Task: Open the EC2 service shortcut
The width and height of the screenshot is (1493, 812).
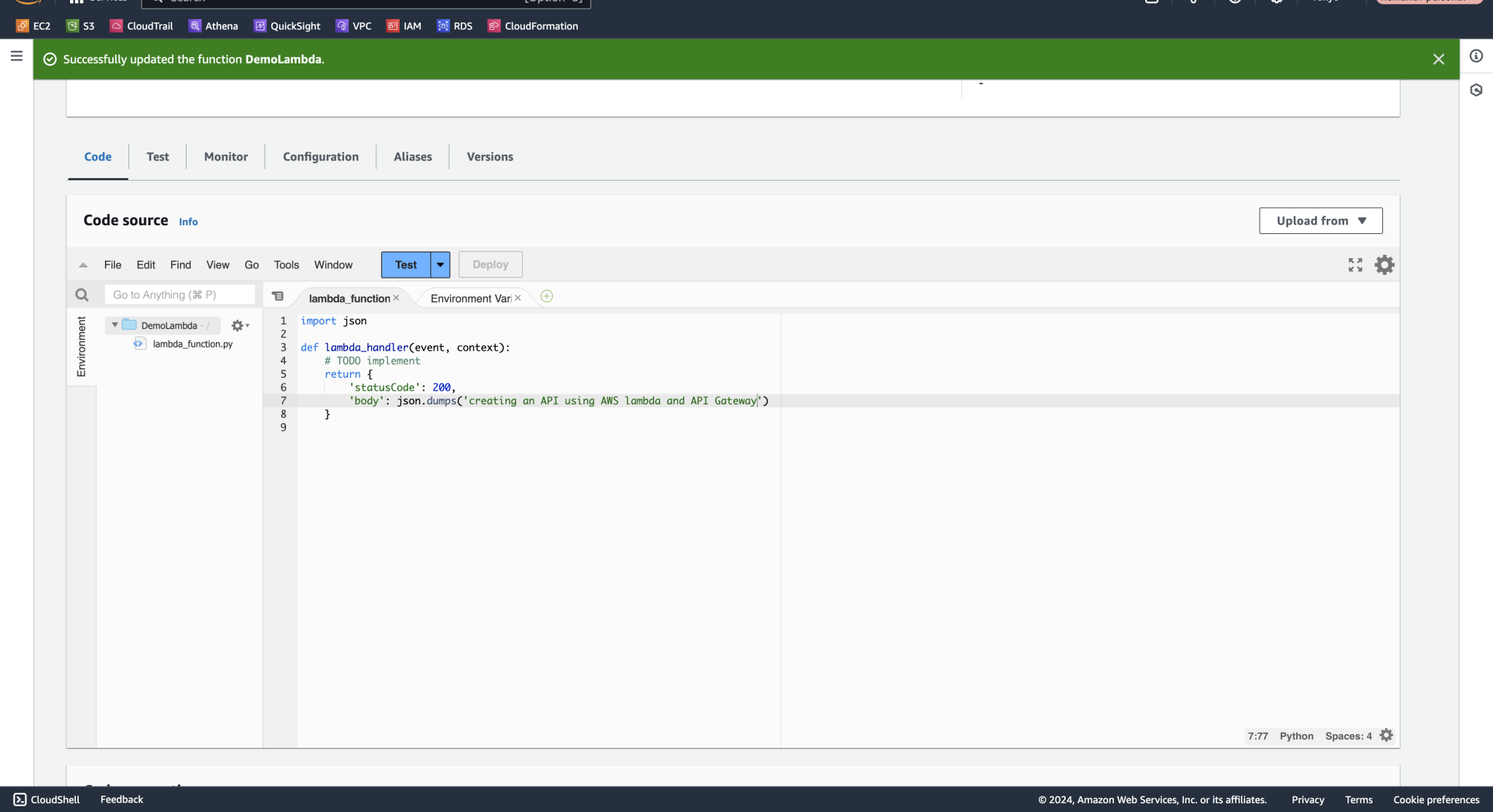Action: [x=34, y=26]
